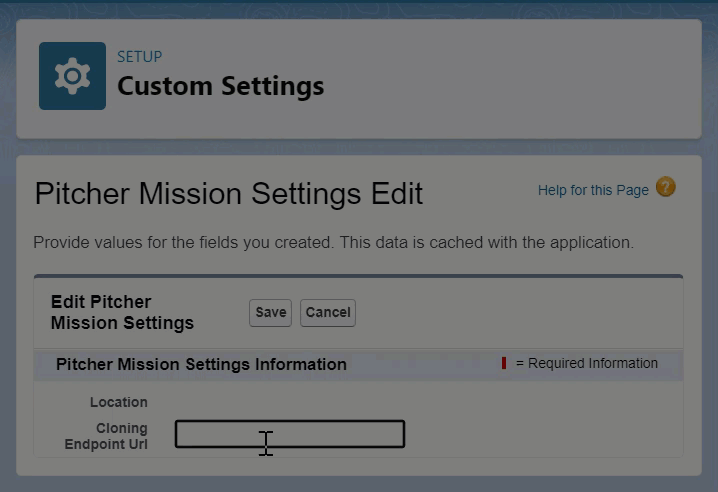This screenshot has width=718, height=492.
Task: Select the Pitcher Mission Settings Information header
Action: coord(201,364)
